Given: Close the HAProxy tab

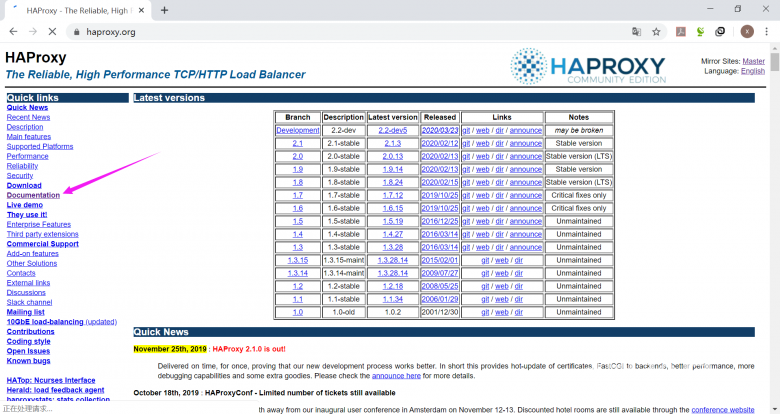Looking at the screenshot, I should pyautogui.click(x=141, y=10).
